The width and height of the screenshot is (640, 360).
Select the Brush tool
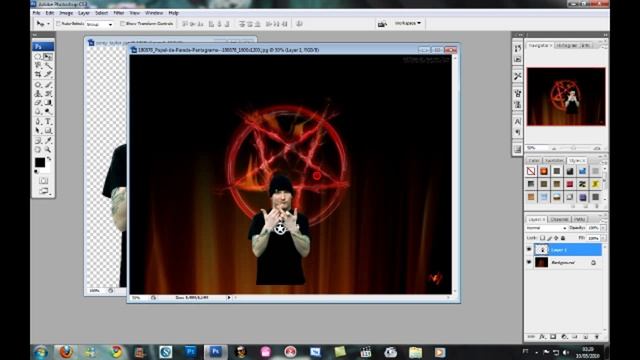[48, 84]
